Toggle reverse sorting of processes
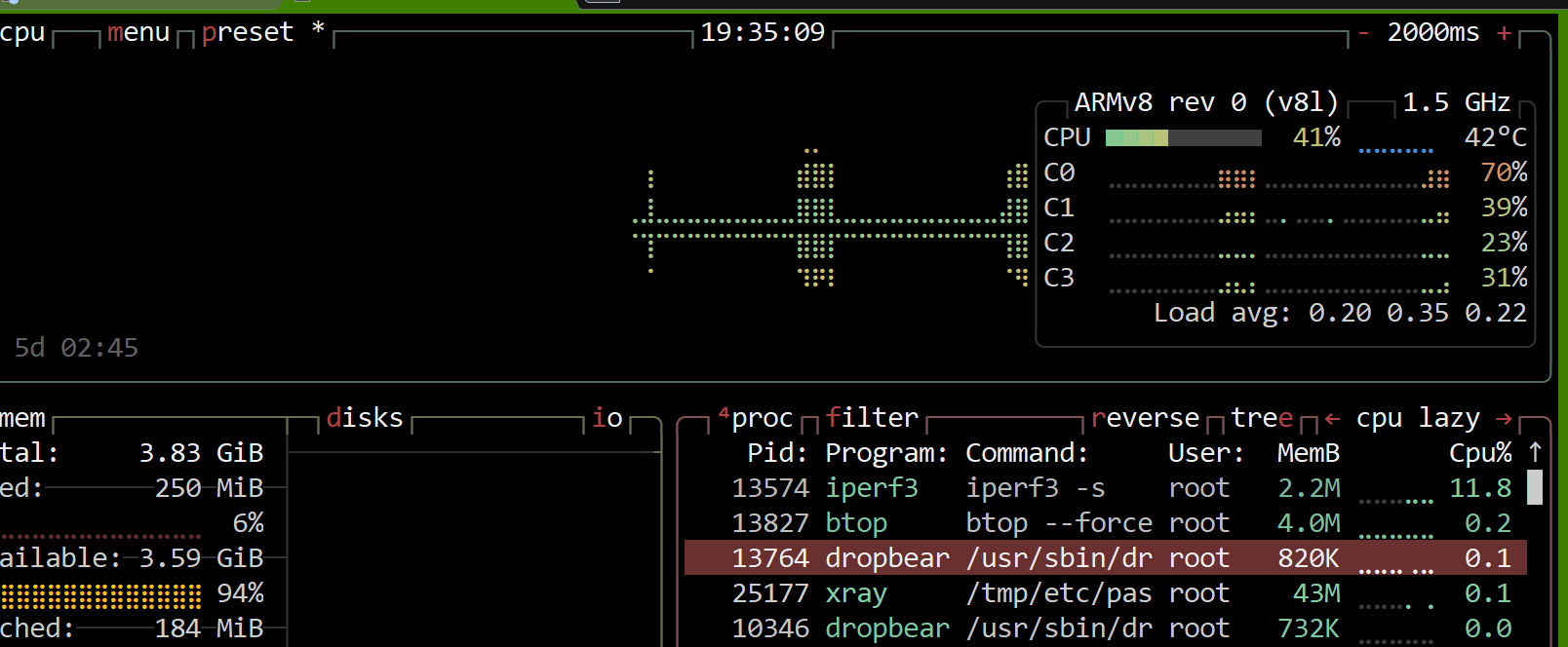The width and height of the screenshot is (1568, 647). [1145, 418]
